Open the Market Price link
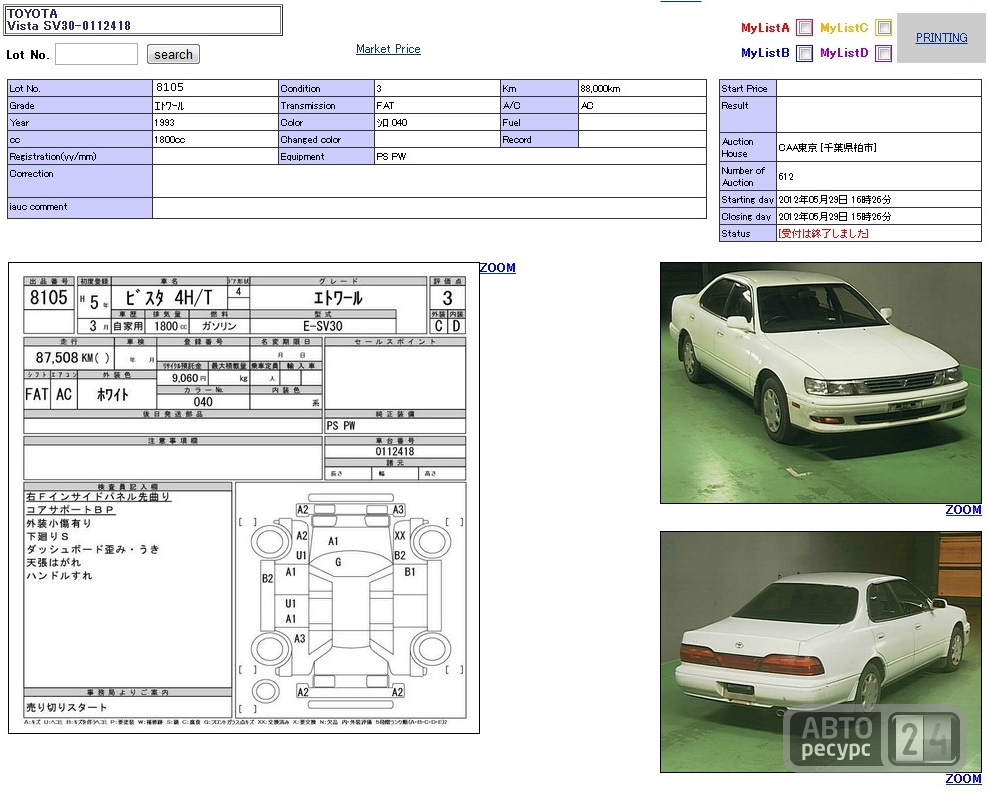Screen dimensions: 987x793 [388, 49]
